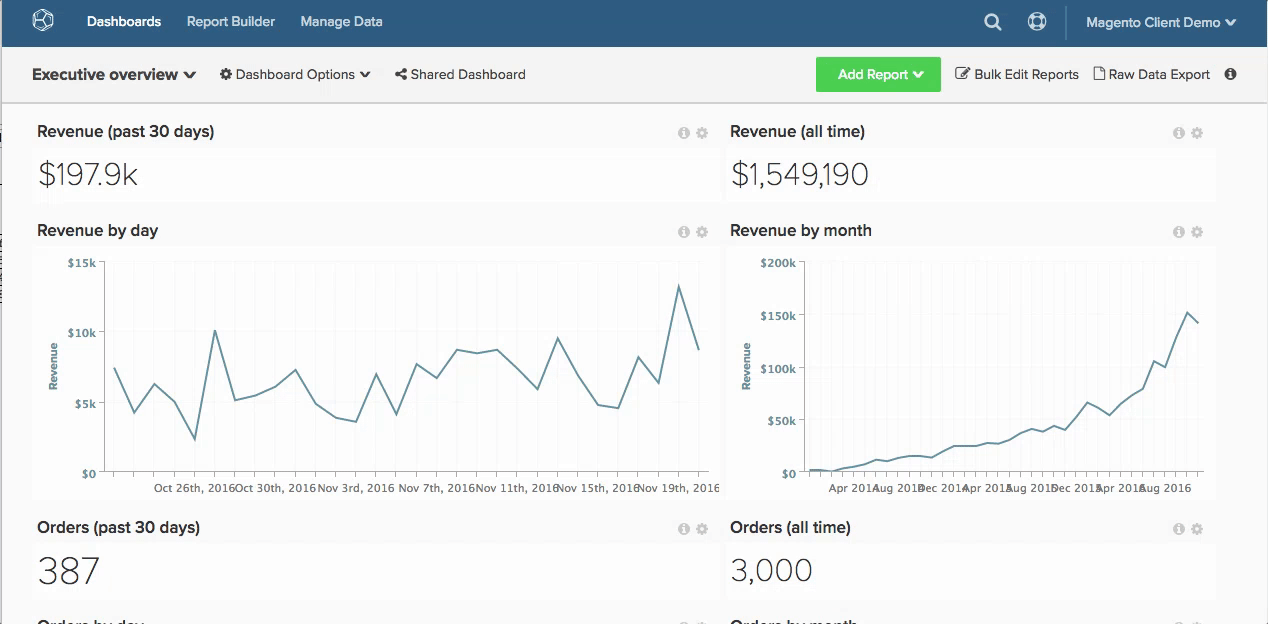Click the RJMetrics logo icon
This screenshot has height=624, width=1268.
42,20
